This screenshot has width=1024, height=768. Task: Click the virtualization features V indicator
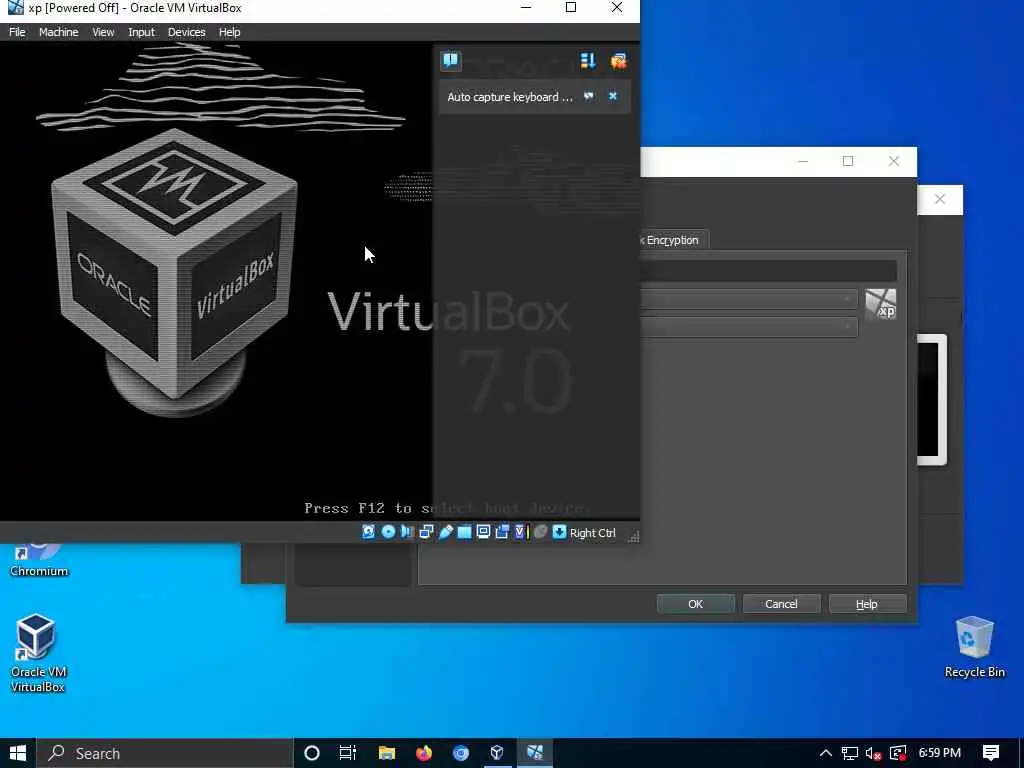(x=519, y=532)
